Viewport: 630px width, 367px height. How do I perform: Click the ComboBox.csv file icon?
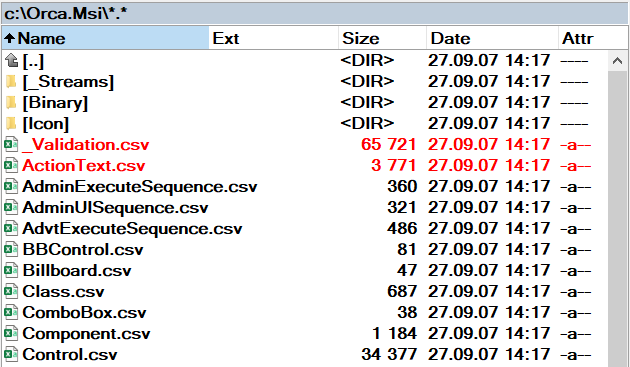click(11, 313)
